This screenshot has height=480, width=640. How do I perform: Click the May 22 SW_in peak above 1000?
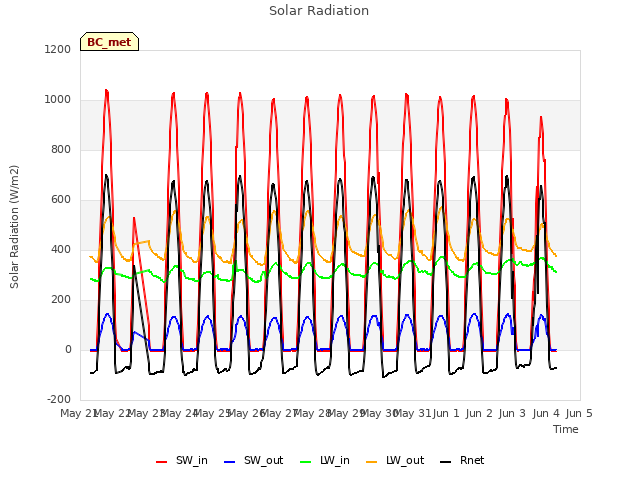point(107,91)
